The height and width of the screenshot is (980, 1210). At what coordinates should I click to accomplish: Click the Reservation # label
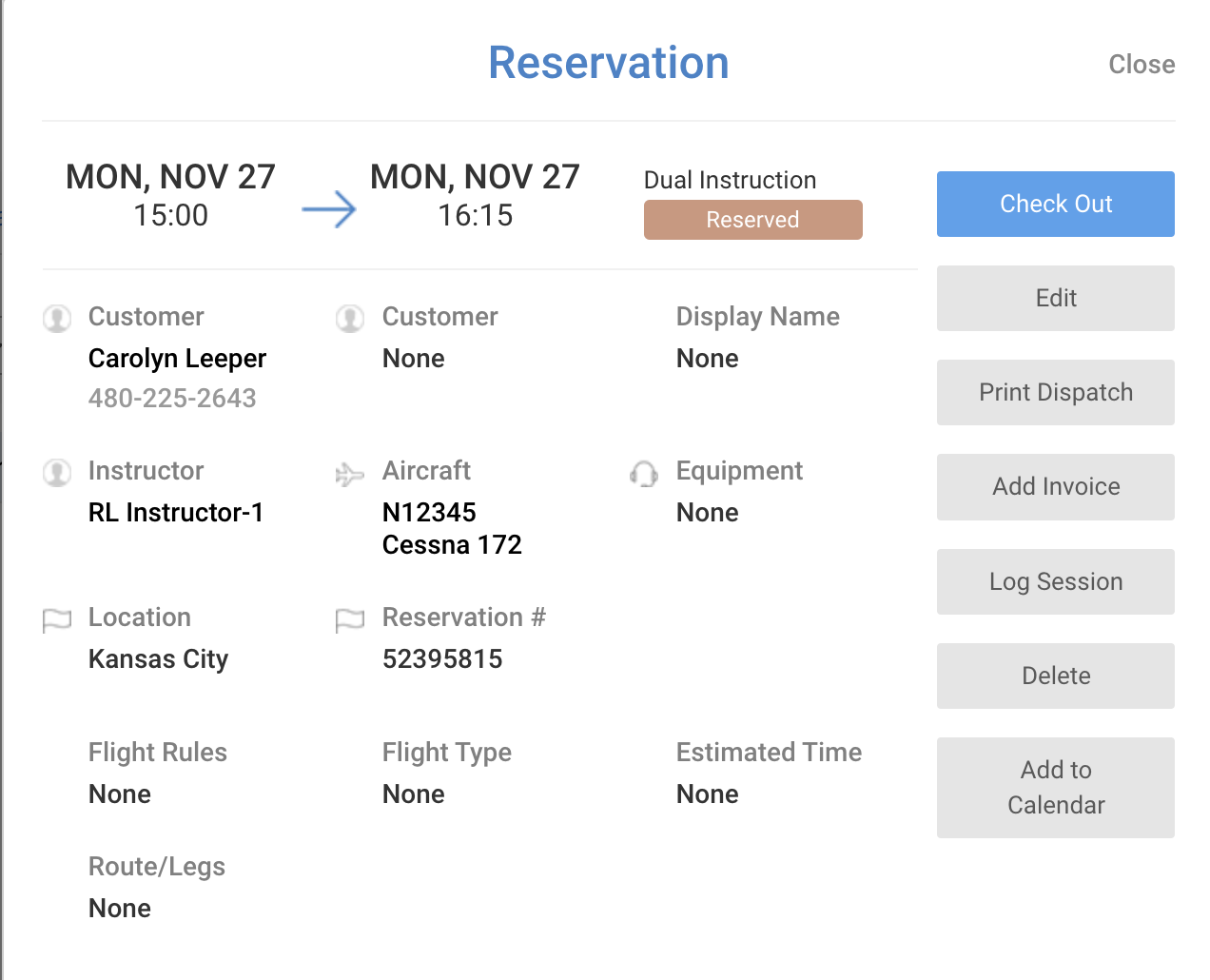pos(464,617)
